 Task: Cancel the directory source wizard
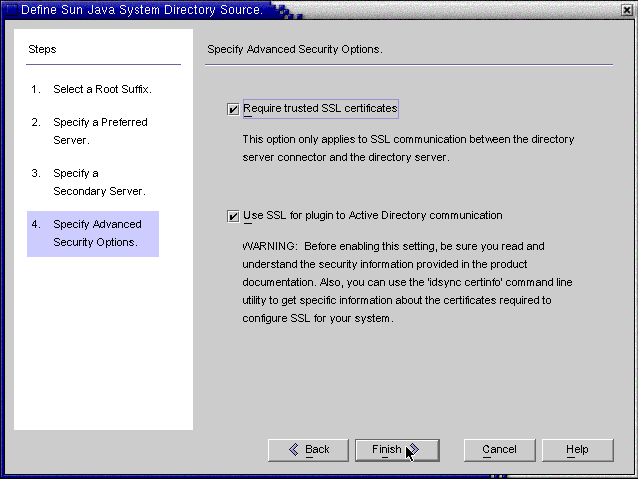(x=499, y=450)
